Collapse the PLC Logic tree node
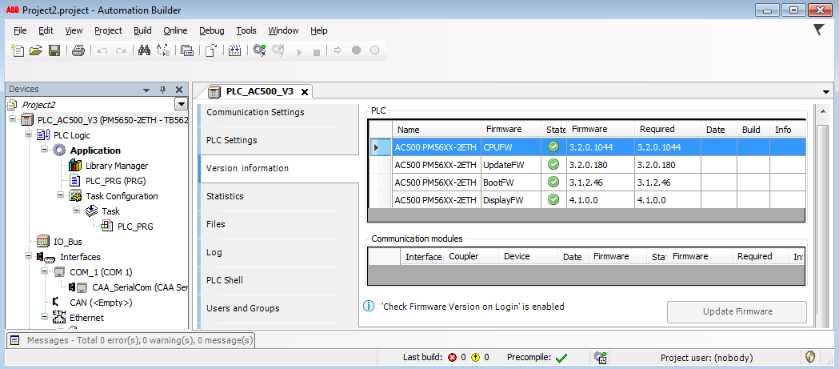The width and height of the screenshot is (839, 369). tap(29, 135)
